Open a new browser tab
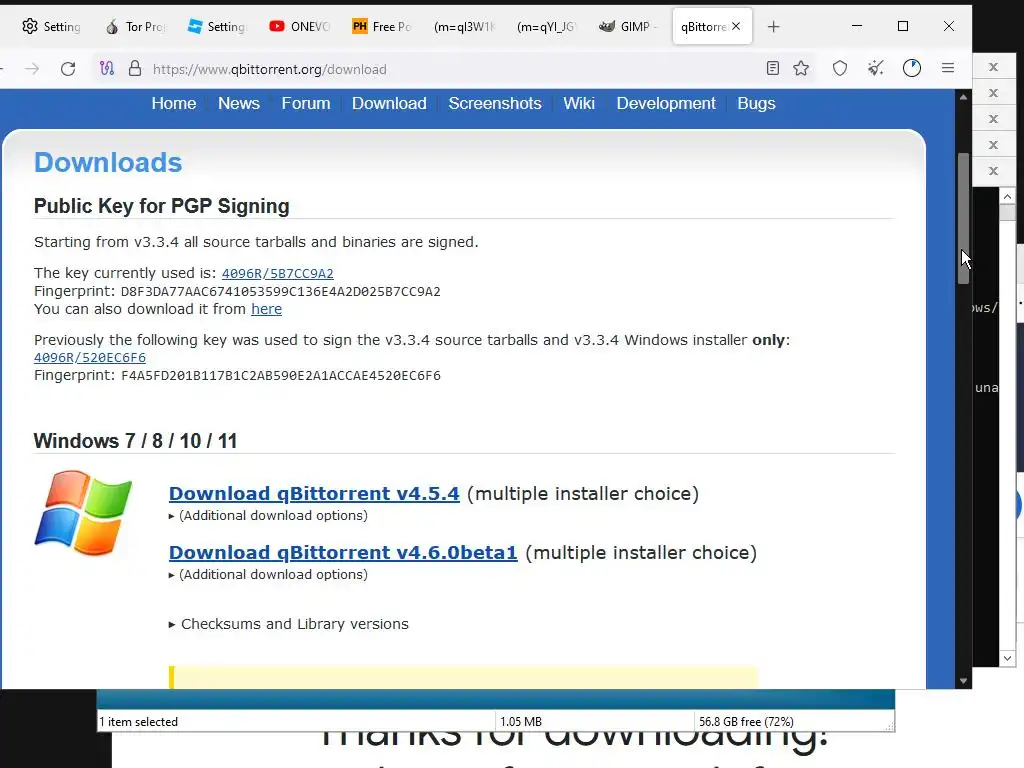 [773, 27]
